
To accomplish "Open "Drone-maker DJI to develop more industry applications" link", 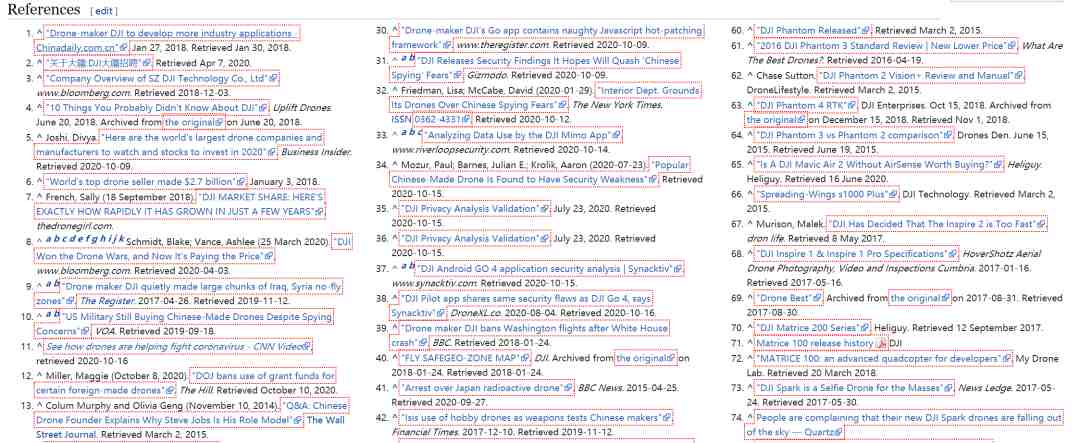I will point(166,41).
